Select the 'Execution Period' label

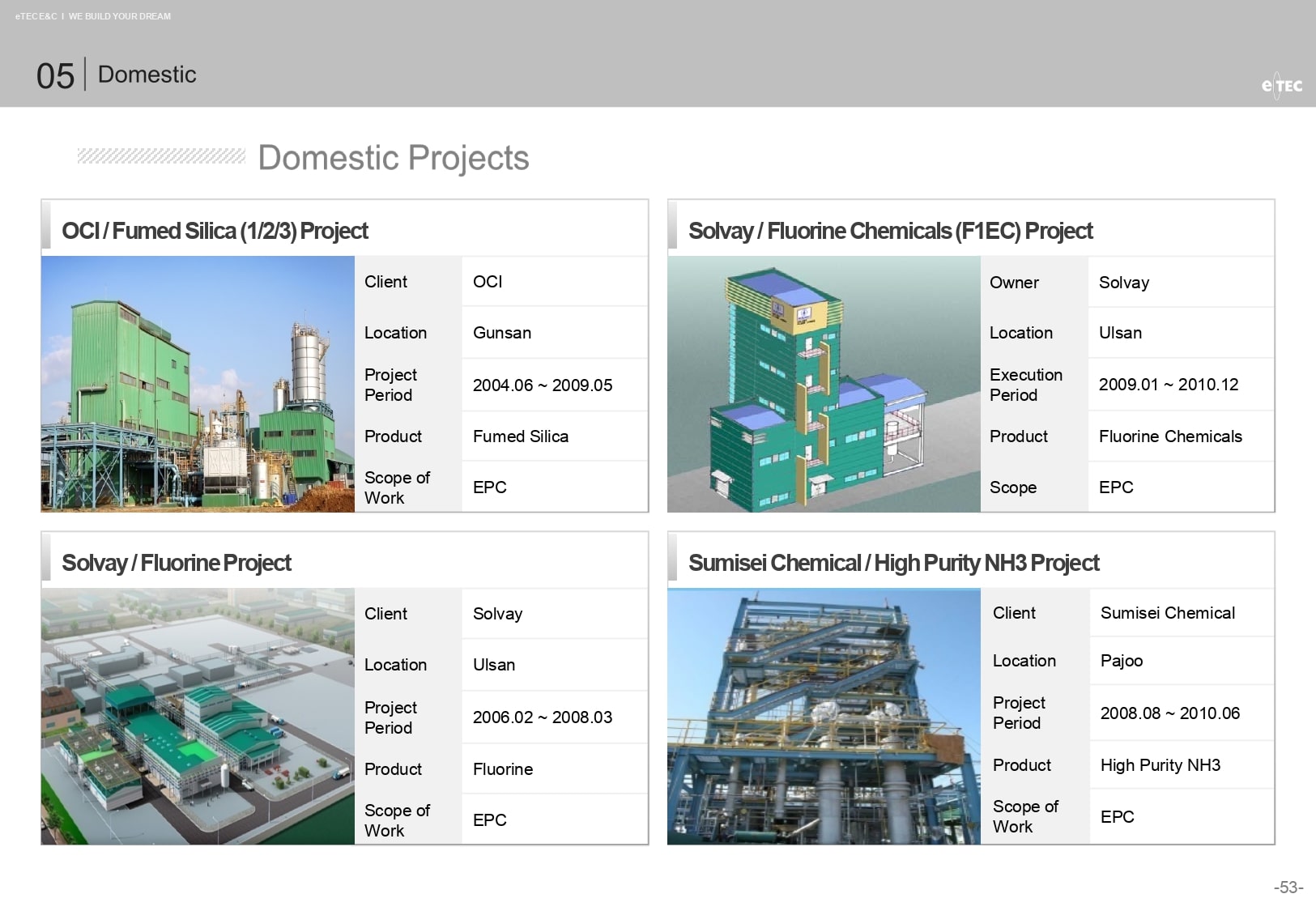pos(1026,385)
